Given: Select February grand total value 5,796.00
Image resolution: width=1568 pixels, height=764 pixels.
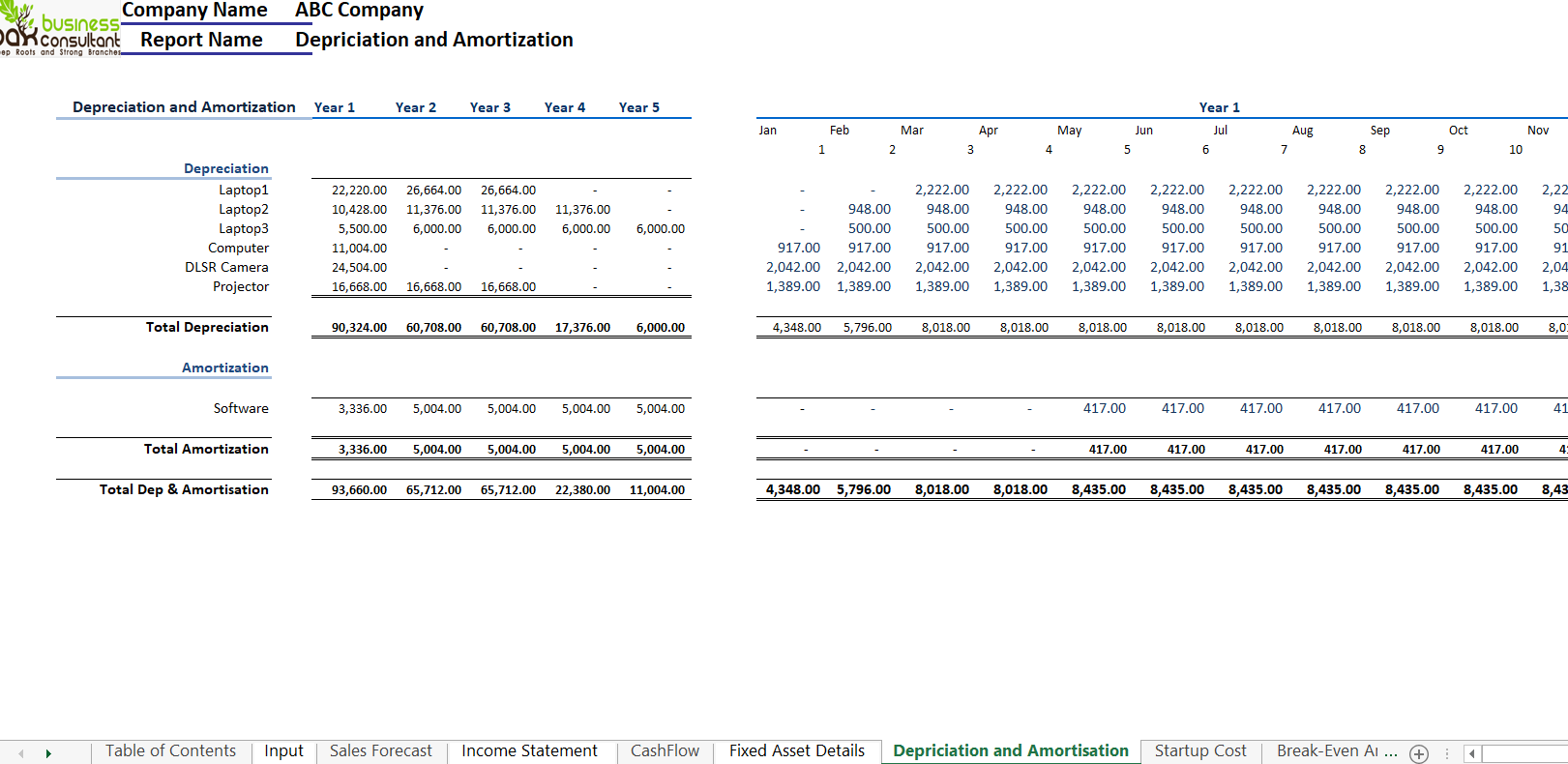Looking at the screenshot, I should pos(864,490).
